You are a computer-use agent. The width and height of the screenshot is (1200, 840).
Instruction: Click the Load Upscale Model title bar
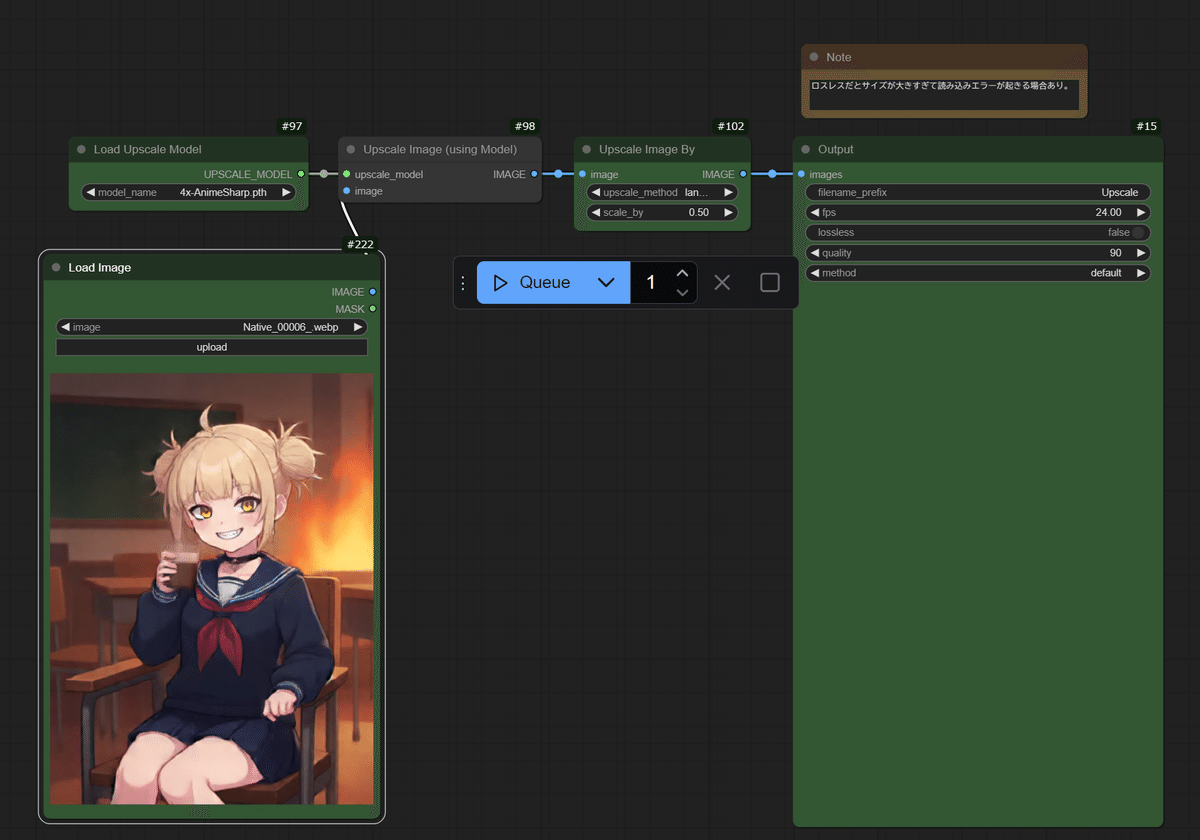click(188, 150)
